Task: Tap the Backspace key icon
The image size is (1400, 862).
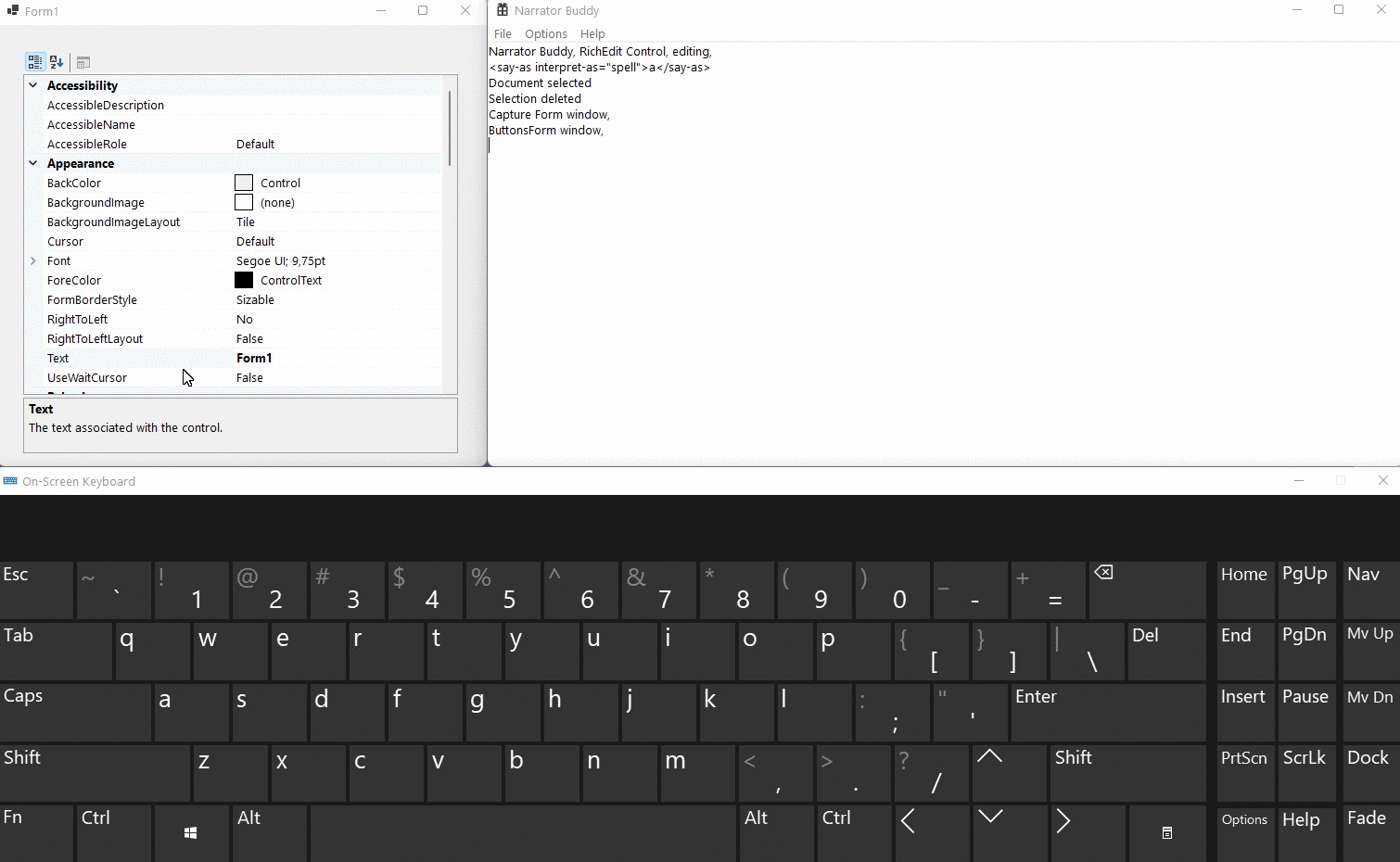Action: pyautogui.click(x=1148, y=589)
